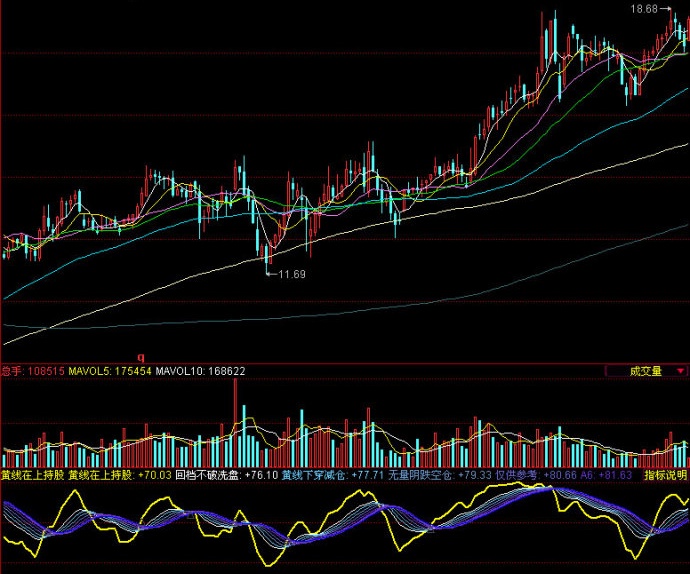
Task: Click the 回档不破洗盘: +76.10 label
Action: coord(227,475)
